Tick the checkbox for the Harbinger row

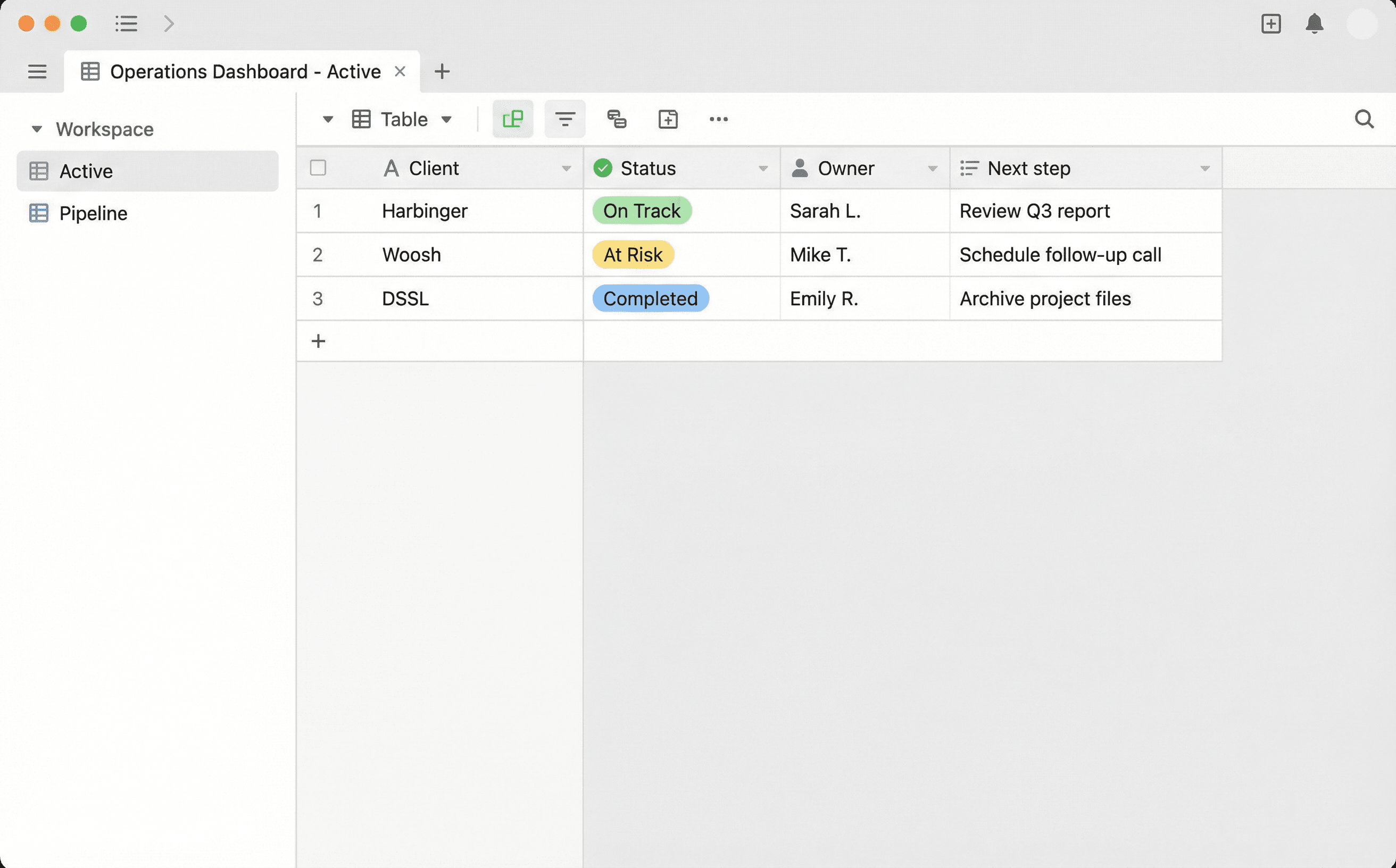[318, 211]
